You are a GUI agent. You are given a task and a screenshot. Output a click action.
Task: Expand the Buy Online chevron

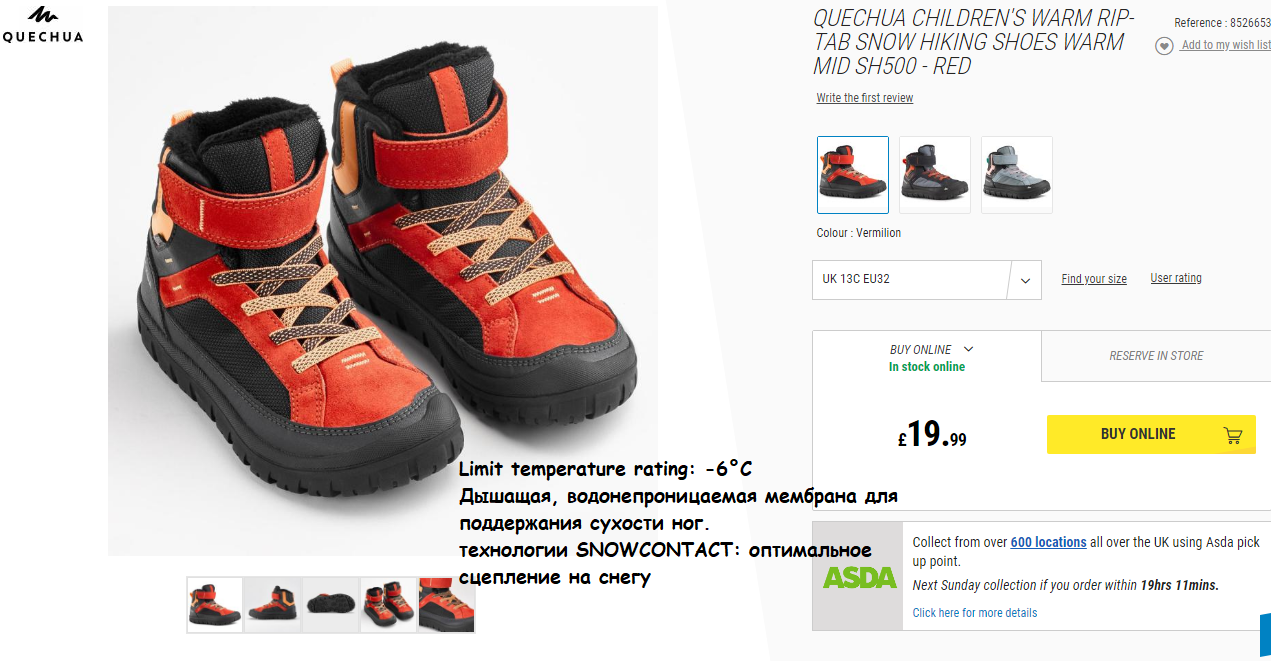point(968,349)
